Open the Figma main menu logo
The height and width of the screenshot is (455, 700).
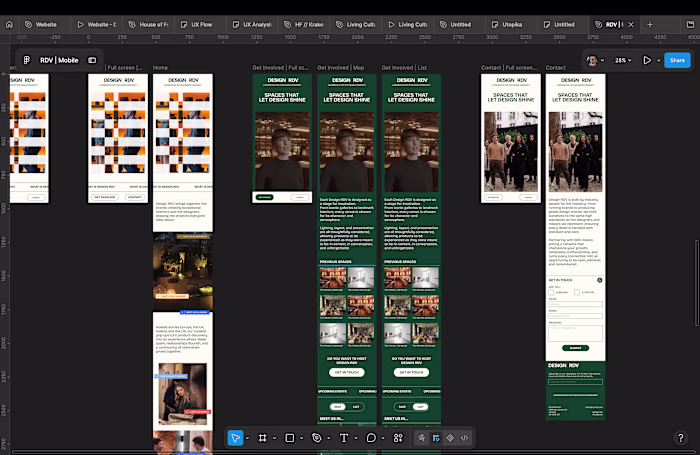click(x=27, y=60)
